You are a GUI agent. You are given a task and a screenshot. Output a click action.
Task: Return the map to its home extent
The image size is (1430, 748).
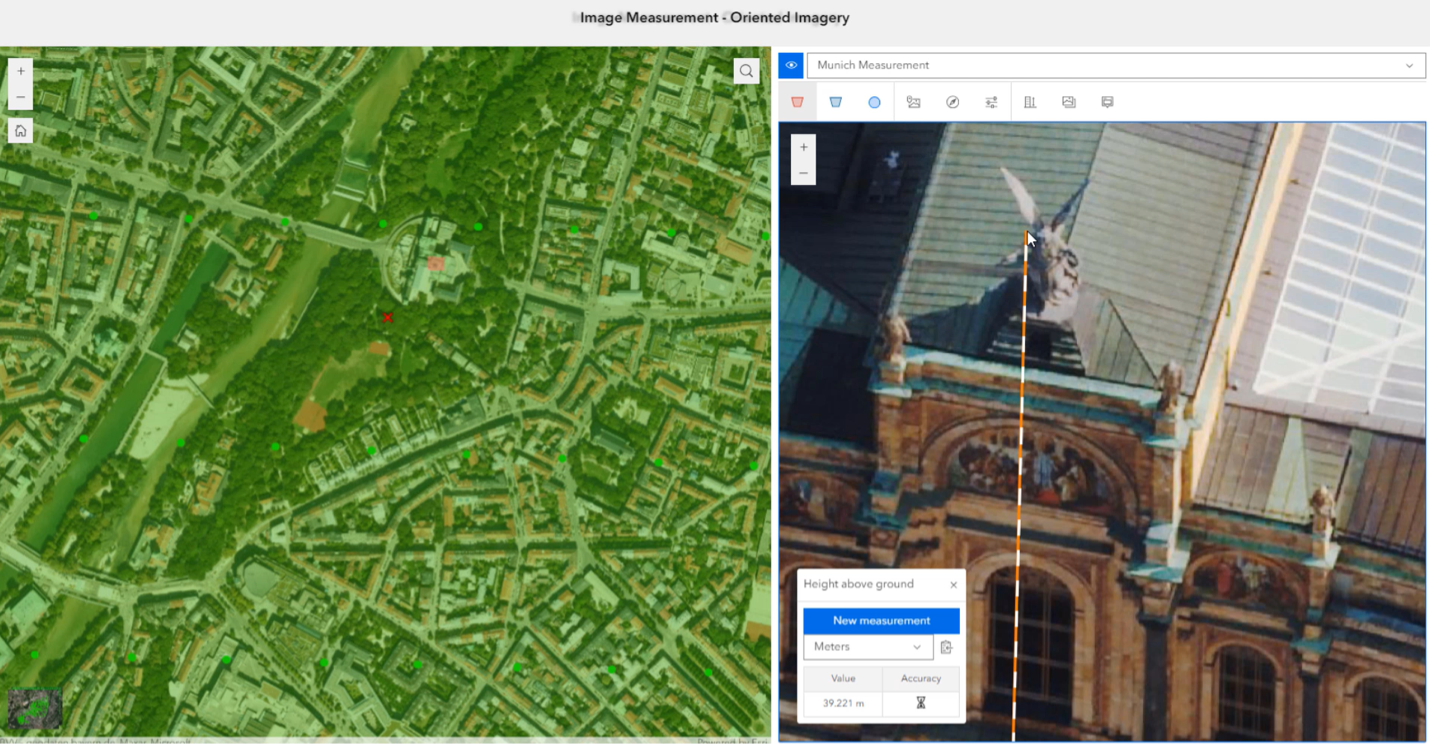20,131
